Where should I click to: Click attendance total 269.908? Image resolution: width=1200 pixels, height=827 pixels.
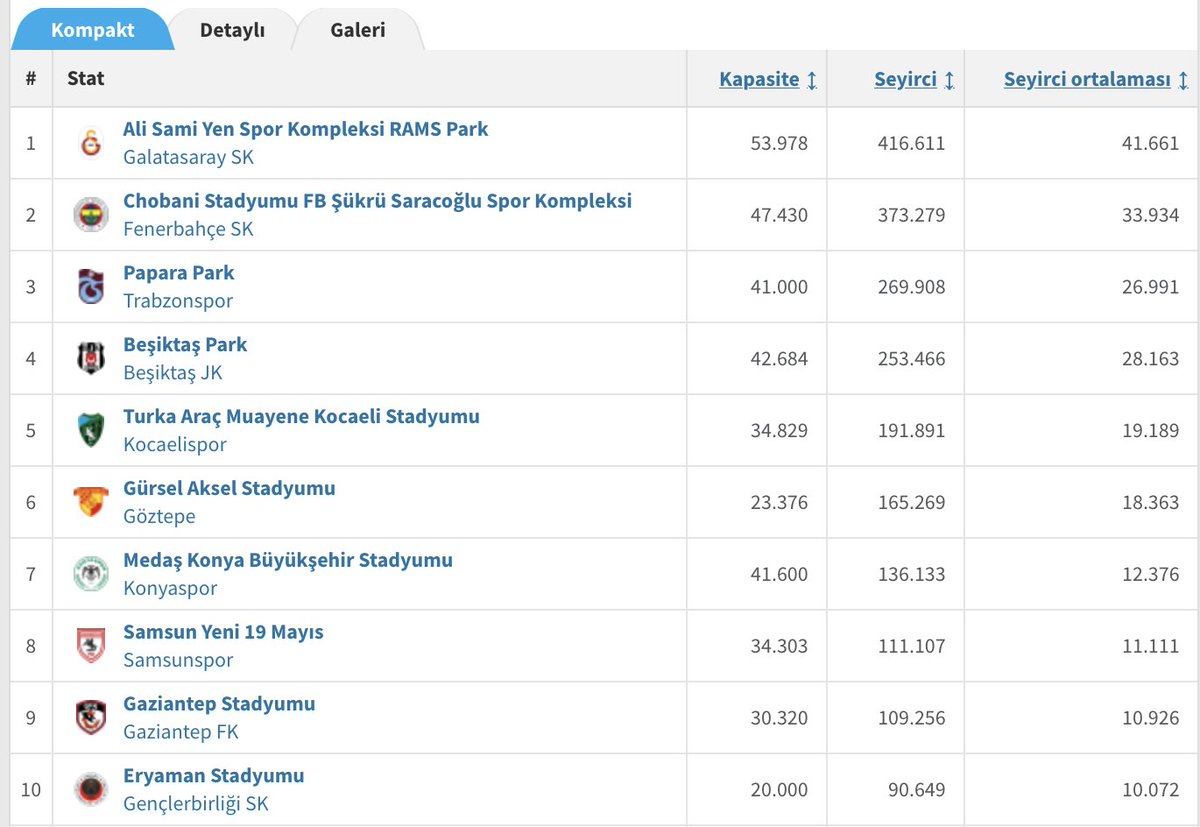(x=912, y=287)
